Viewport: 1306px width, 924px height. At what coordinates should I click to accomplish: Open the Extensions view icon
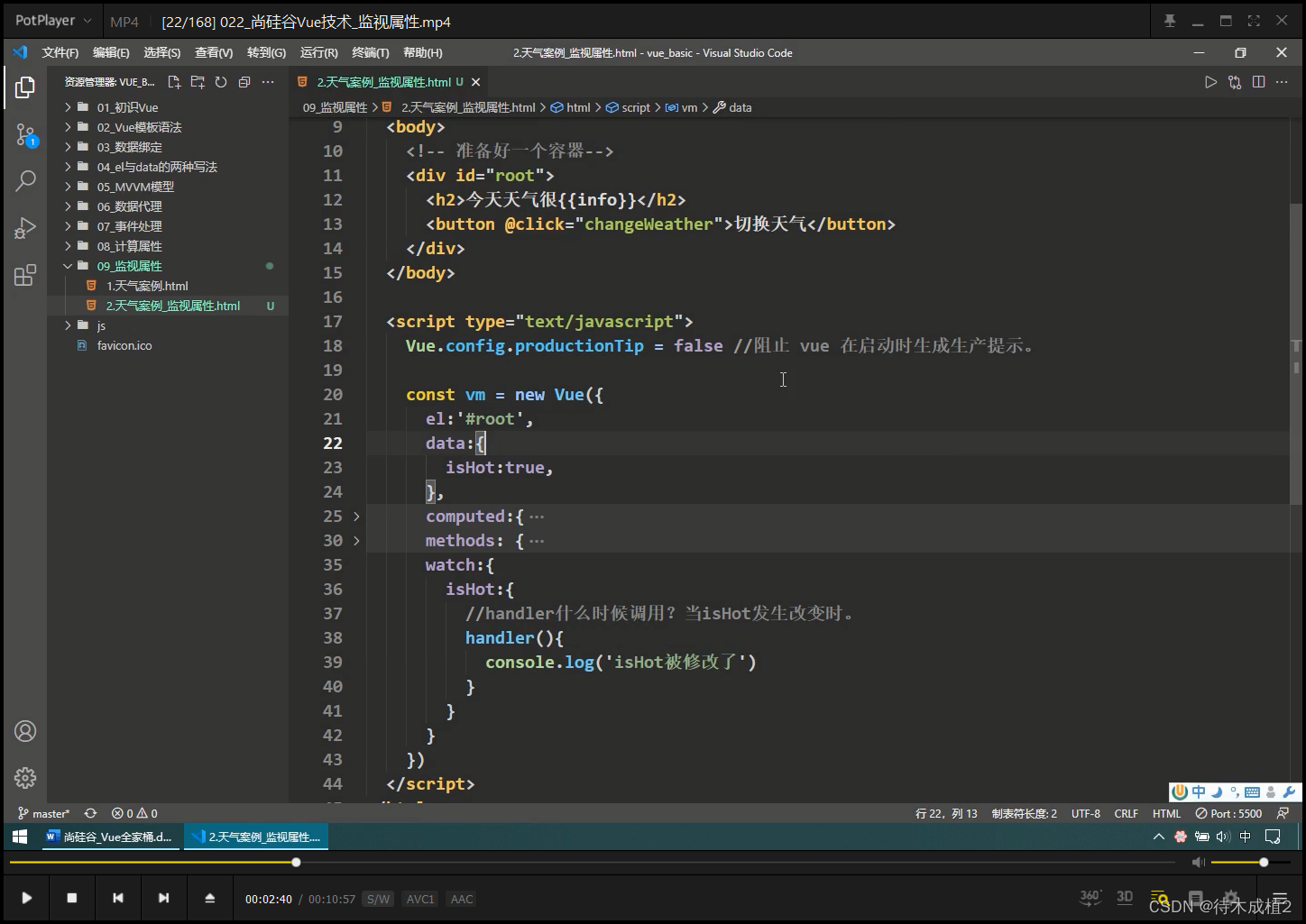click(x=25, y=275)
